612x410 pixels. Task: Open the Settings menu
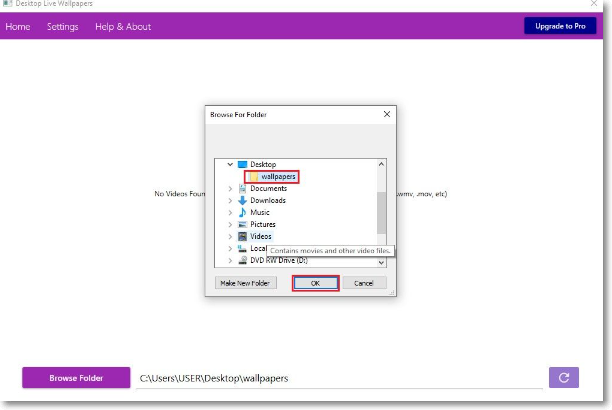pyautogui.click(x=62, y=27)
